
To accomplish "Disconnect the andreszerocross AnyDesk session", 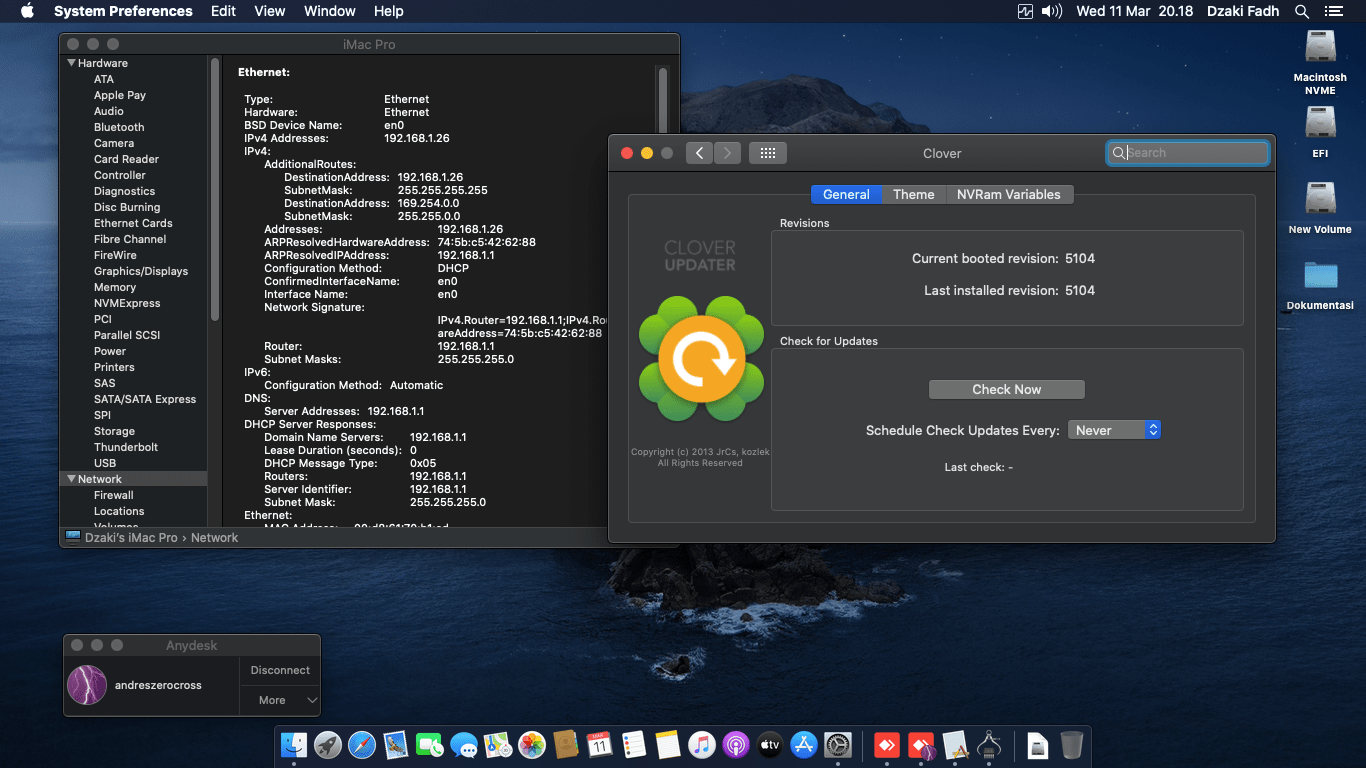I will coord(279,670).
